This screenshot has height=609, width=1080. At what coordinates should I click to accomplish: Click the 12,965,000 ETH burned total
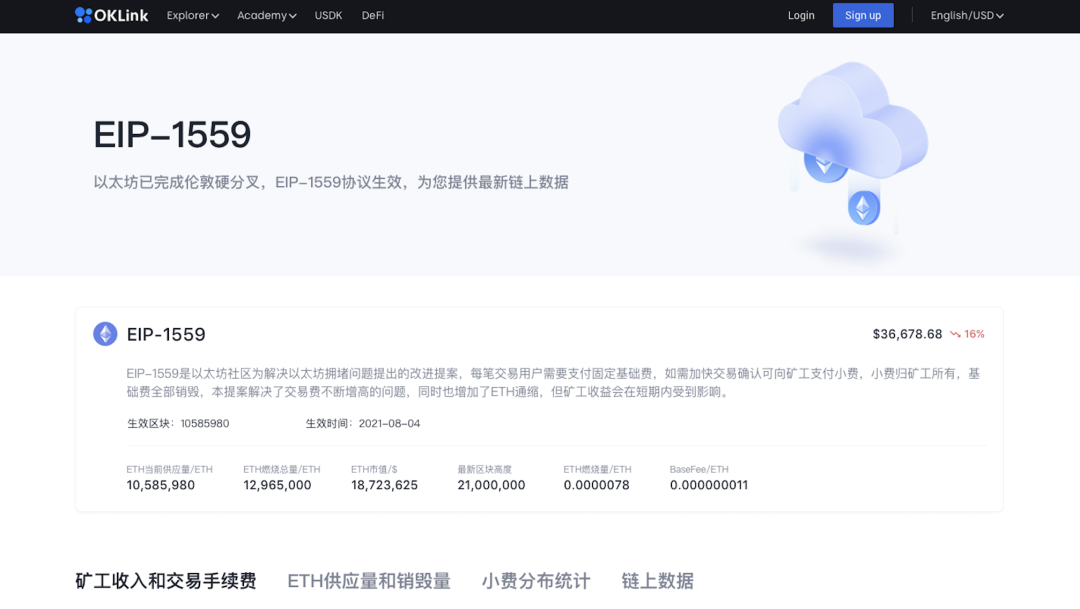point(277,485)
